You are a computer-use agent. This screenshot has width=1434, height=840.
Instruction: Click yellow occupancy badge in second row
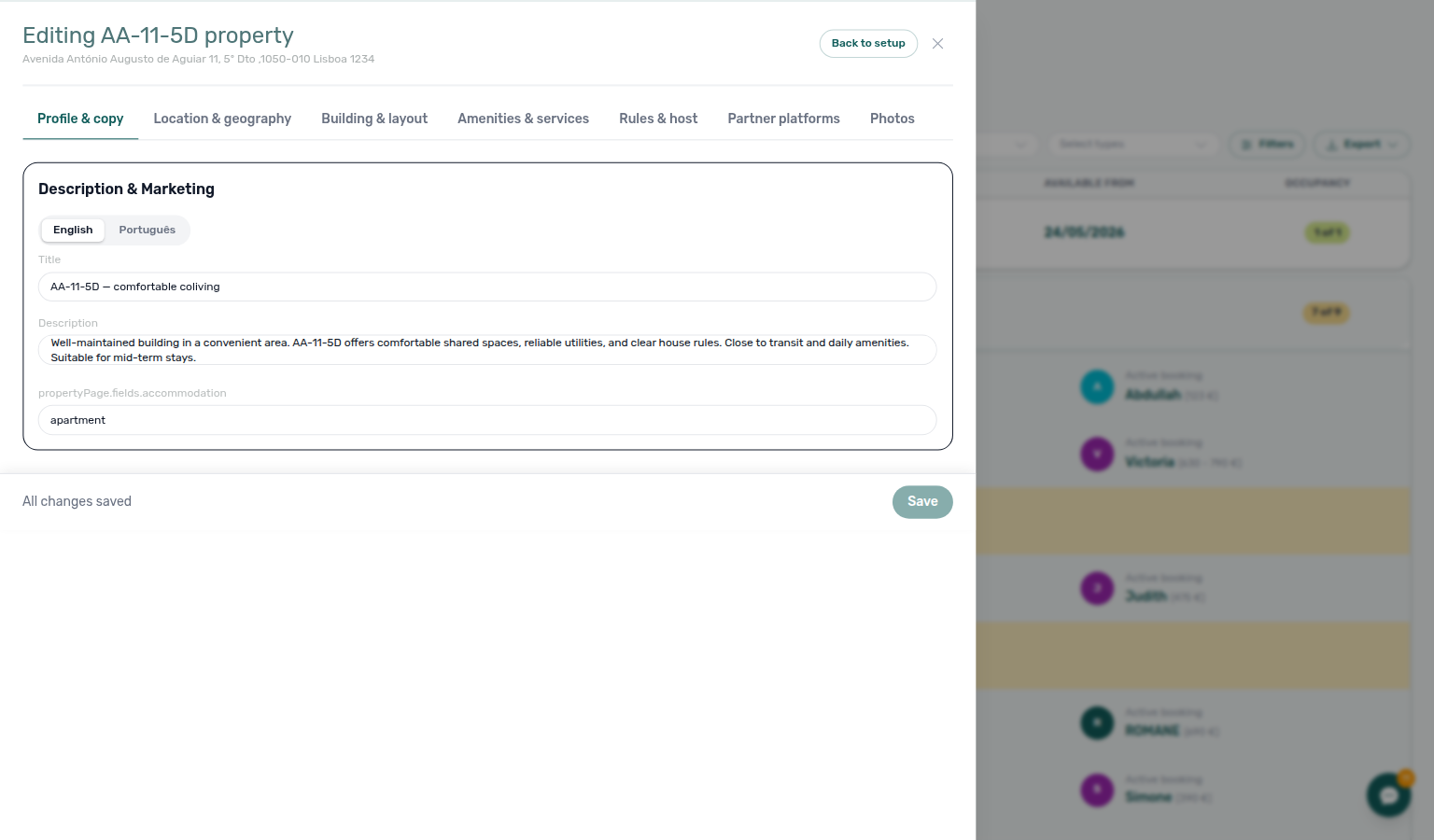click(1326, 313)
